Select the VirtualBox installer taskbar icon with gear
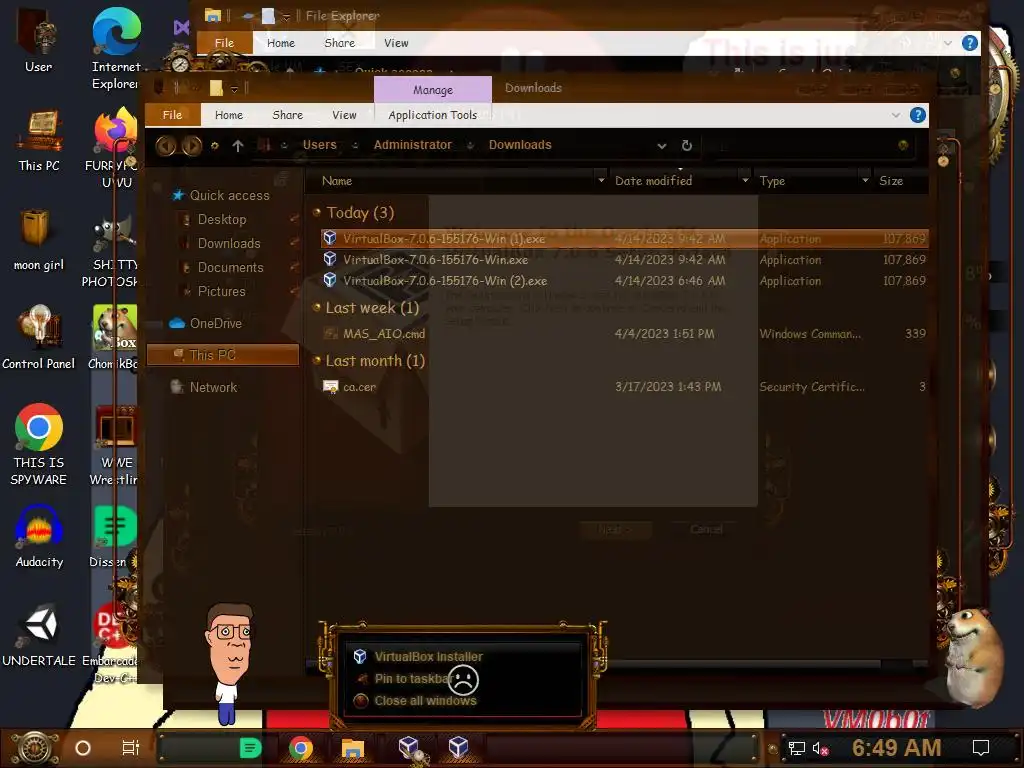This screenshot has height=768, width=1024. pyautogui.click(x=411, y=748)
